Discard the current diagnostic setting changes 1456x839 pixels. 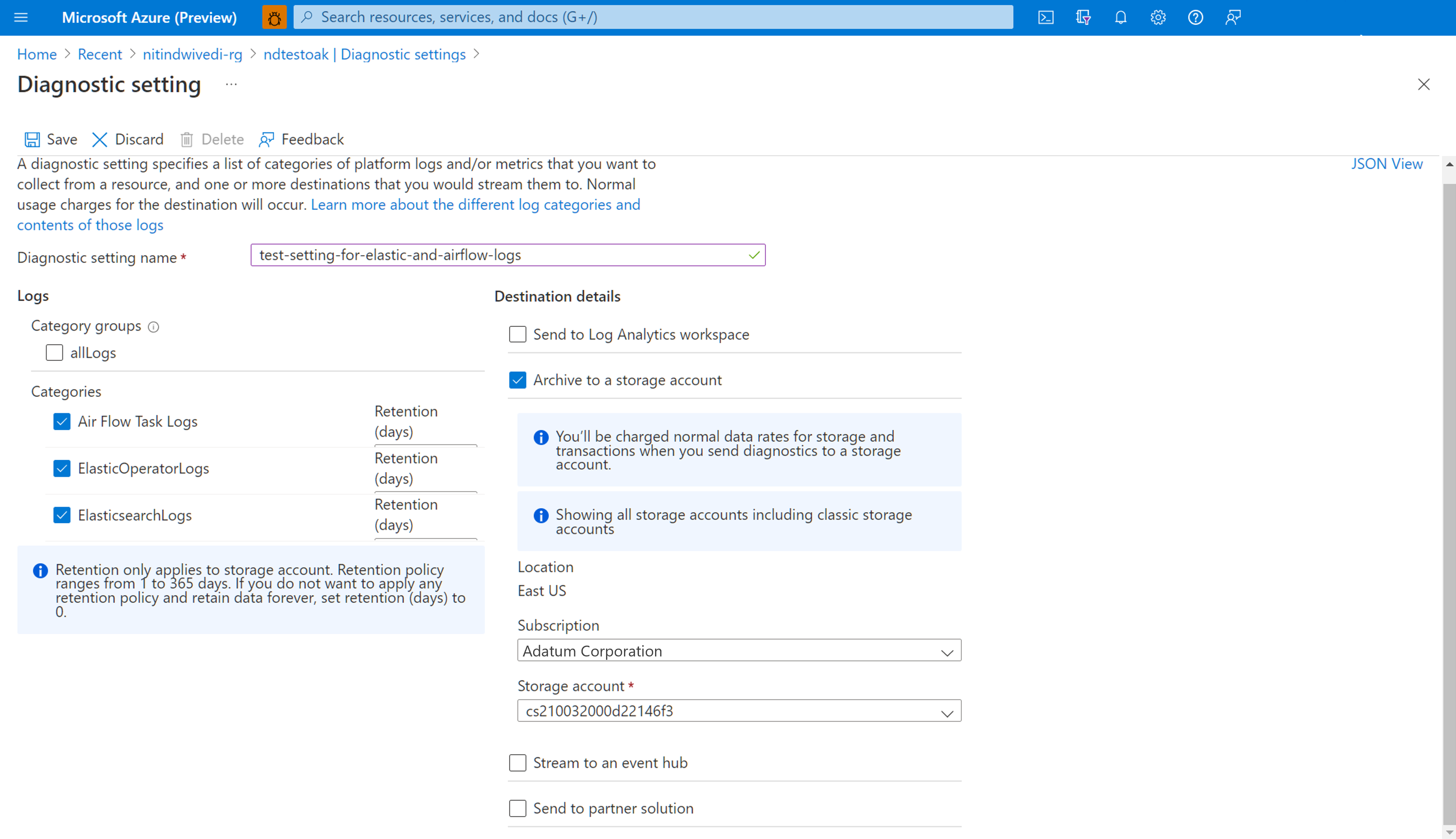tap(127, 139)
